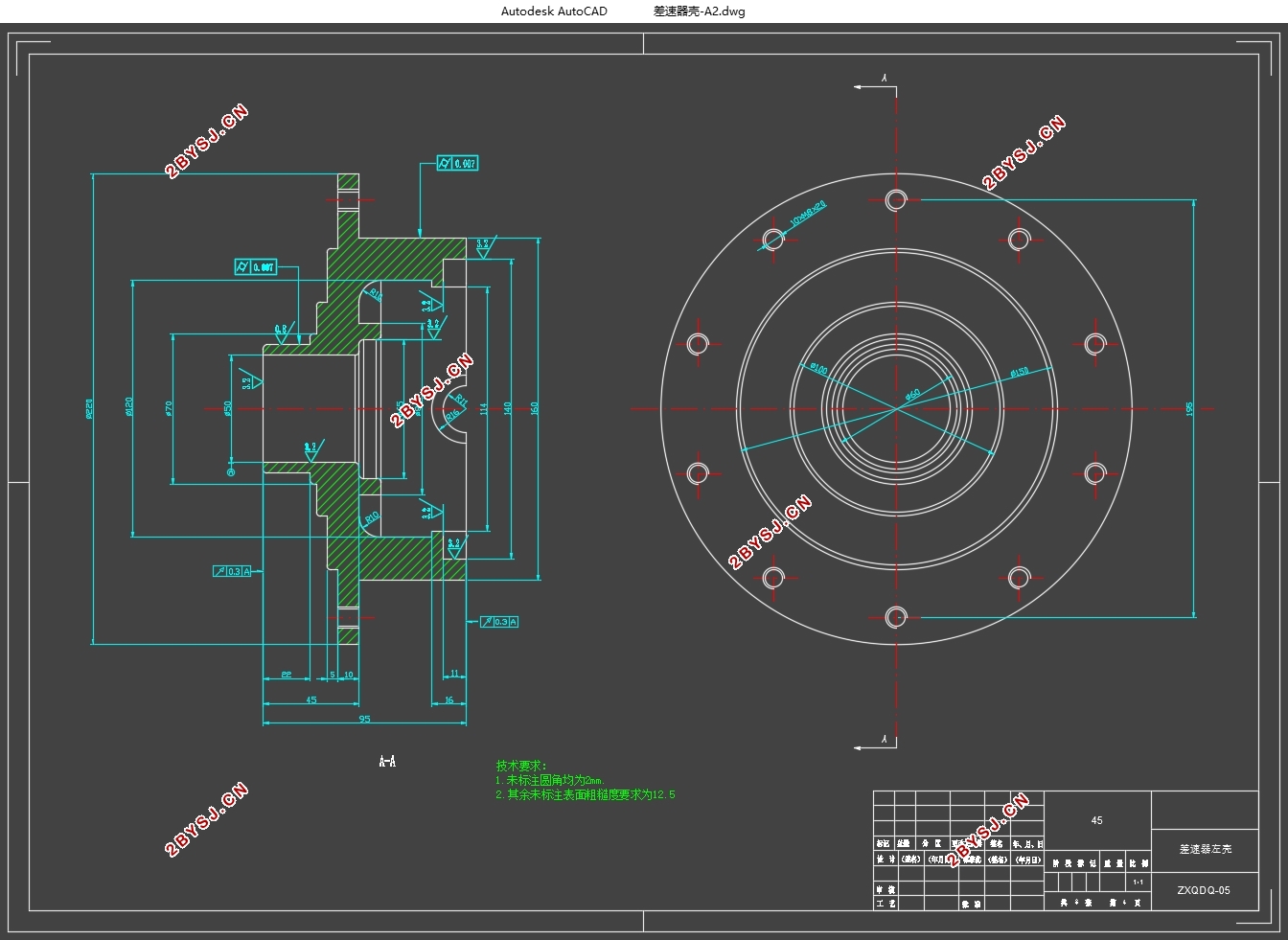Select the ø150 diameter label in front view
Image resolution: width=1288 pixels, height=940 pixels.
pos(1019,372)
